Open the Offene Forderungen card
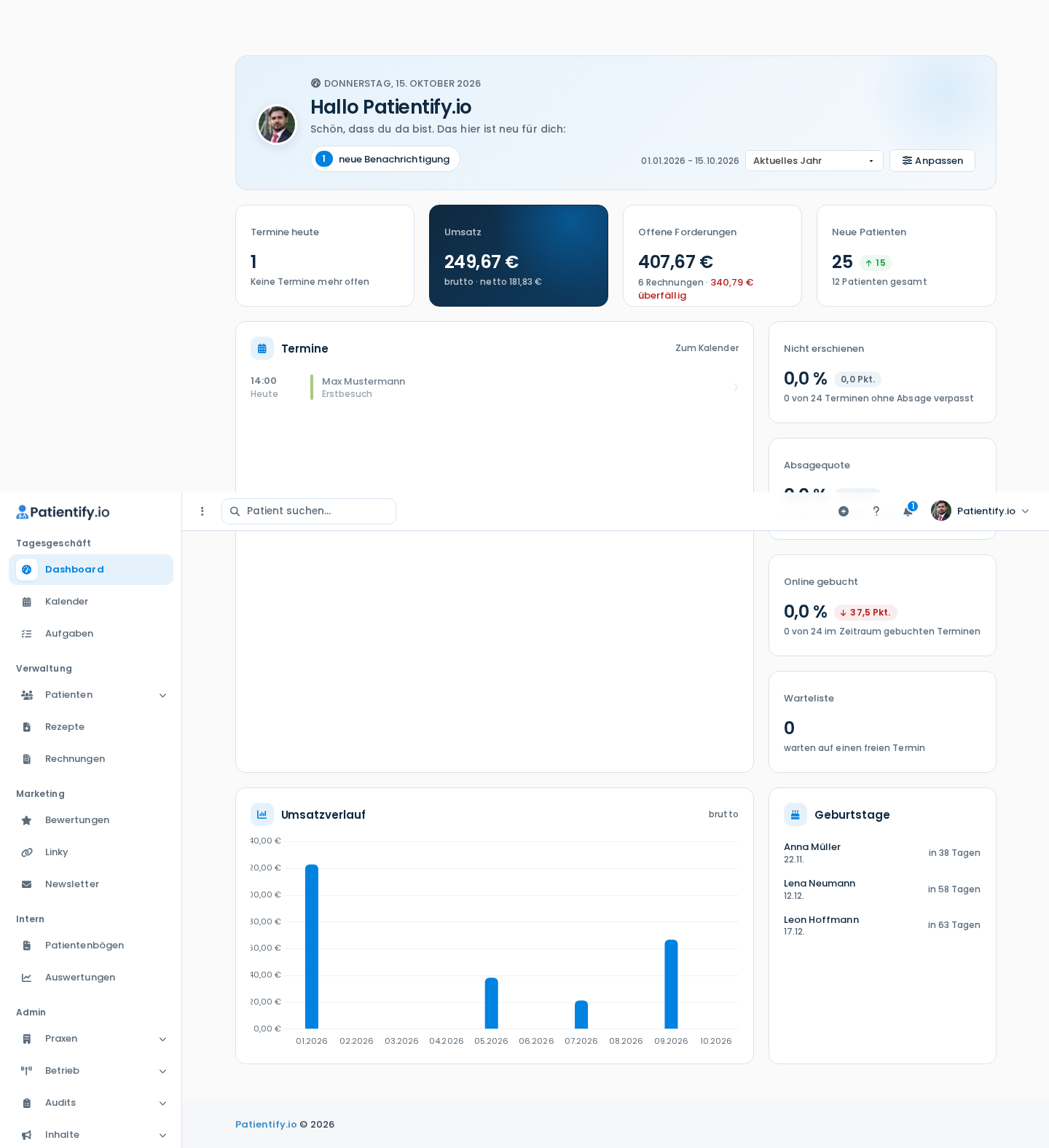This screenshot has height=1148, width=1049. pos(712,256)
